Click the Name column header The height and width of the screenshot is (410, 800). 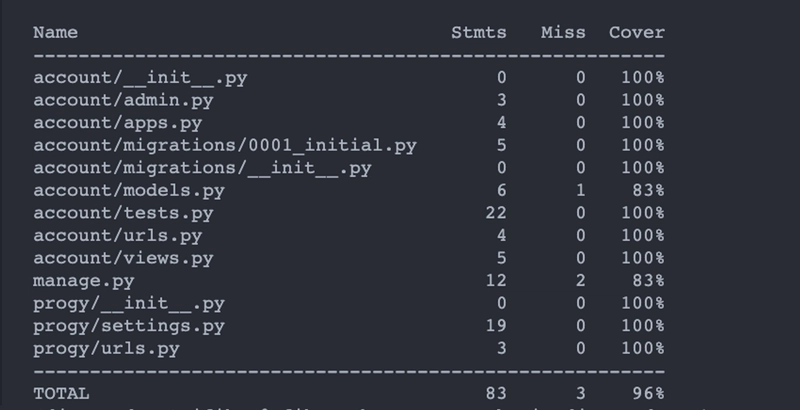point(56,33)
